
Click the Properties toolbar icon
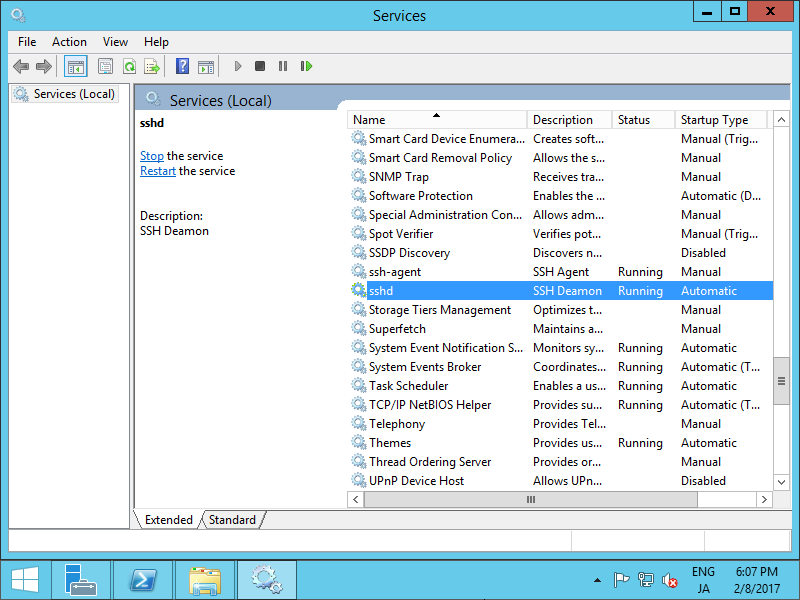pos(105,66)
